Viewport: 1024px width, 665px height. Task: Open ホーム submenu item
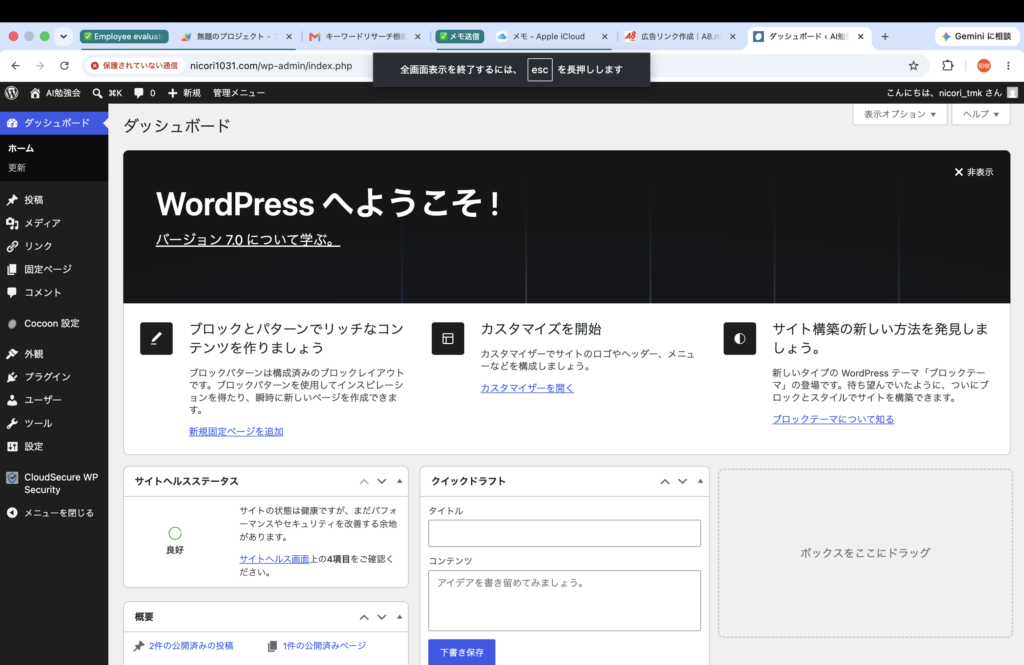point(21,148)
